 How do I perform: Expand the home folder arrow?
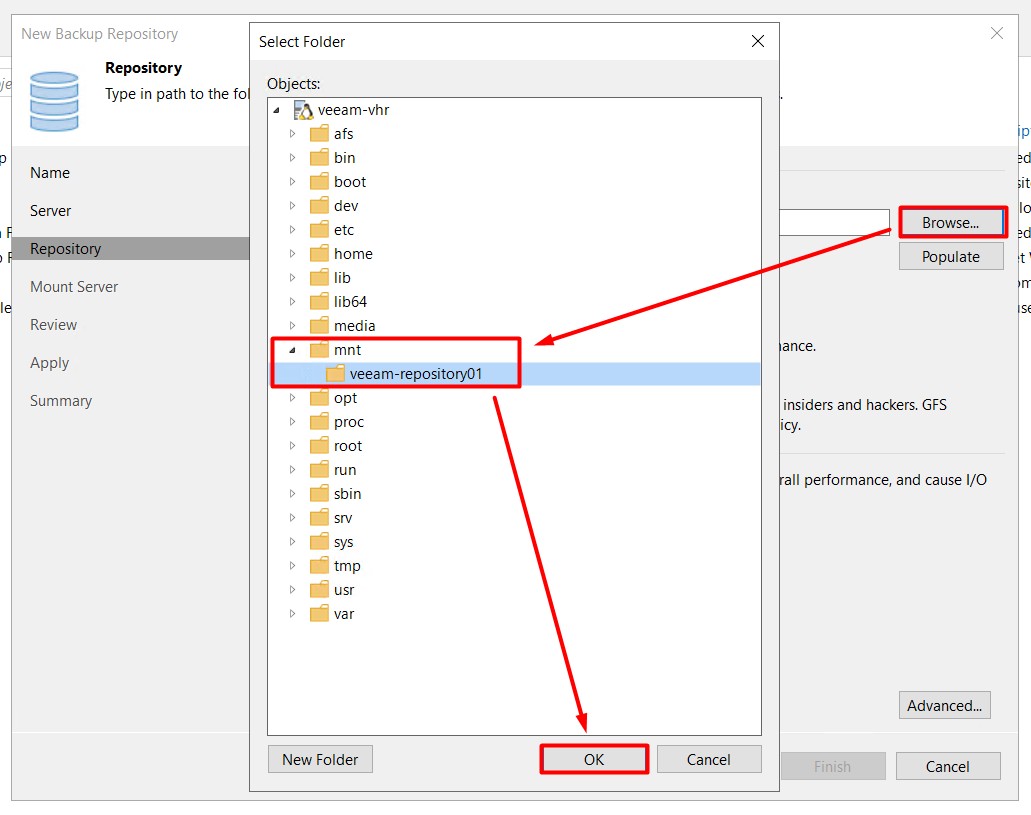(x=293, y=254)
